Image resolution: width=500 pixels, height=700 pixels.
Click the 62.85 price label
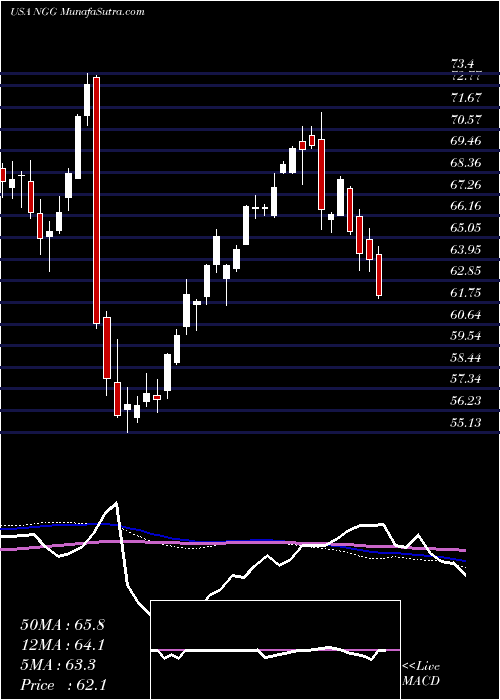467,271
